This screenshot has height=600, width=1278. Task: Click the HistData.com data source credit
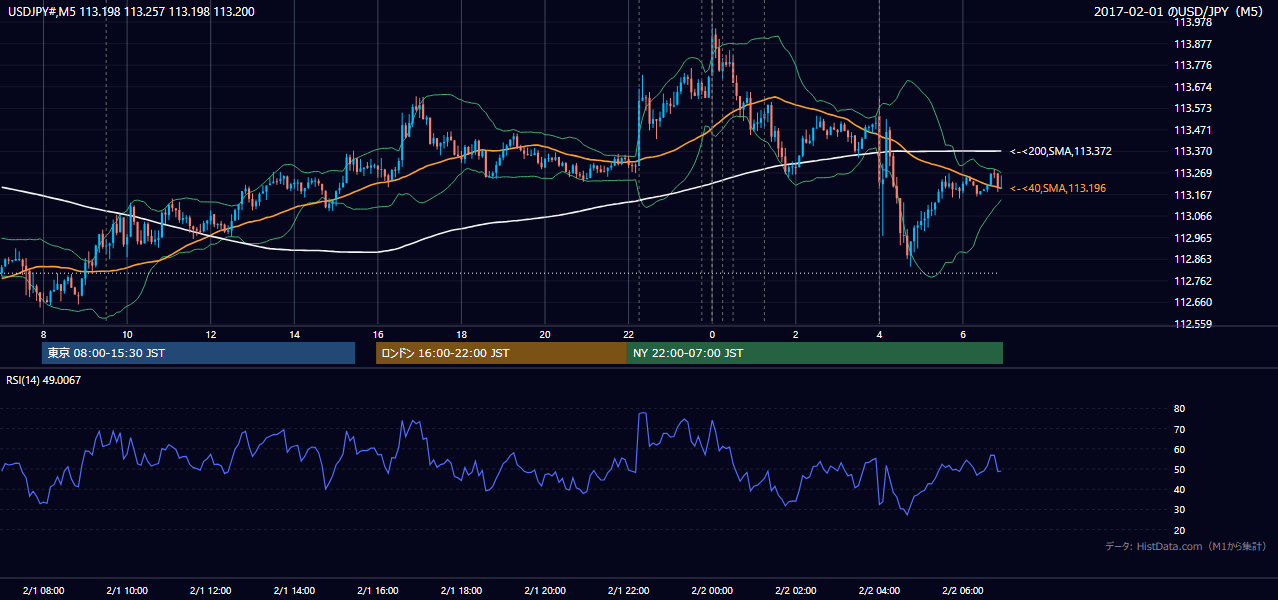tap(1186, 546)
